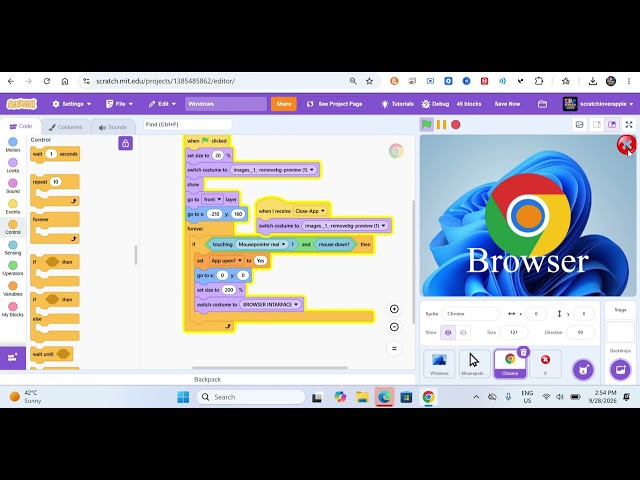Viewport: 640px width, 480px height.
Task: Click the Find (Ctrl+F) search box
Action: pyautogui.click(x=188, y=124)
